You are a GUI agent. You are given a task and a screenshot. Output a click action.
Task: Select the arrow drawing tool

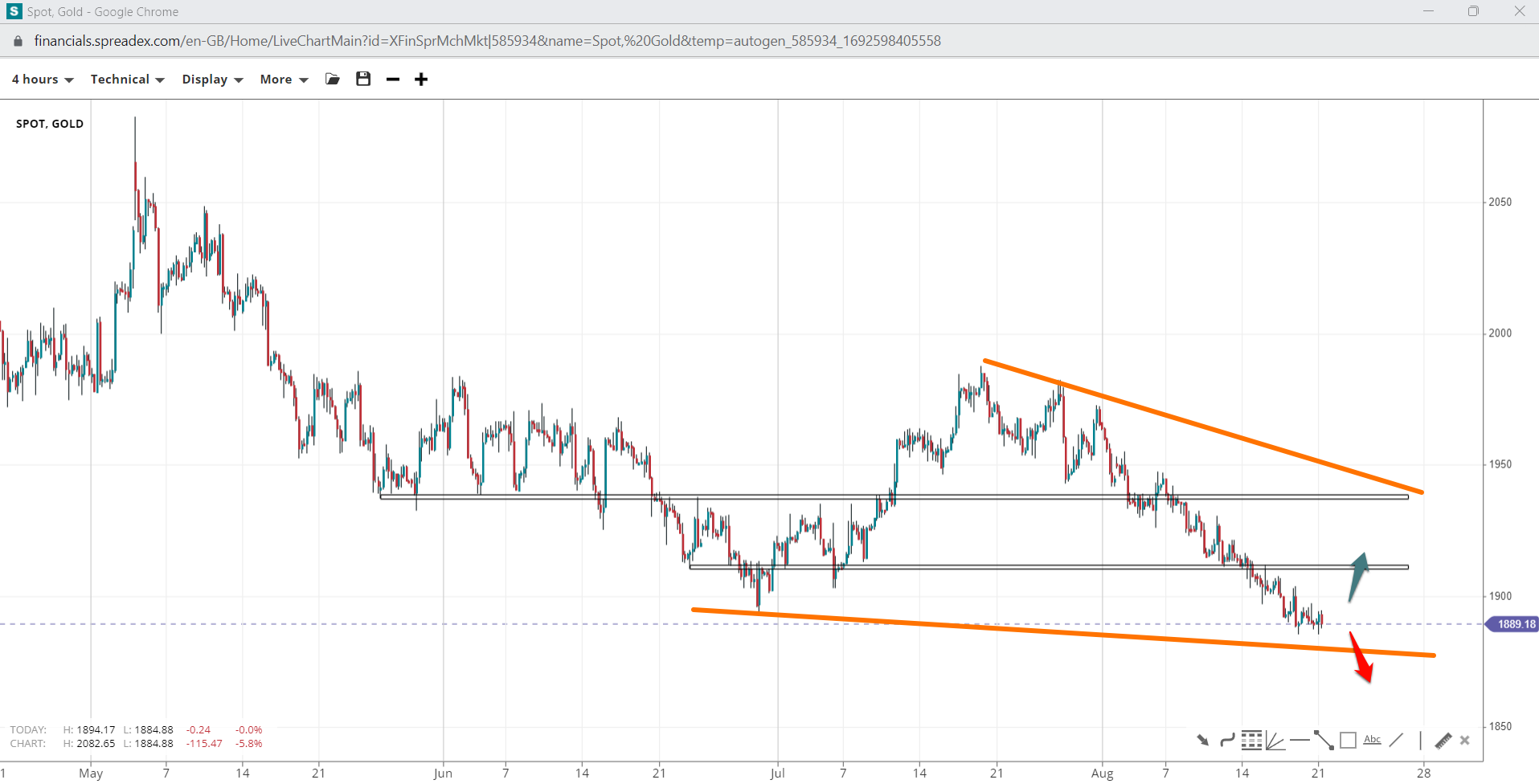click(1202, 740)
